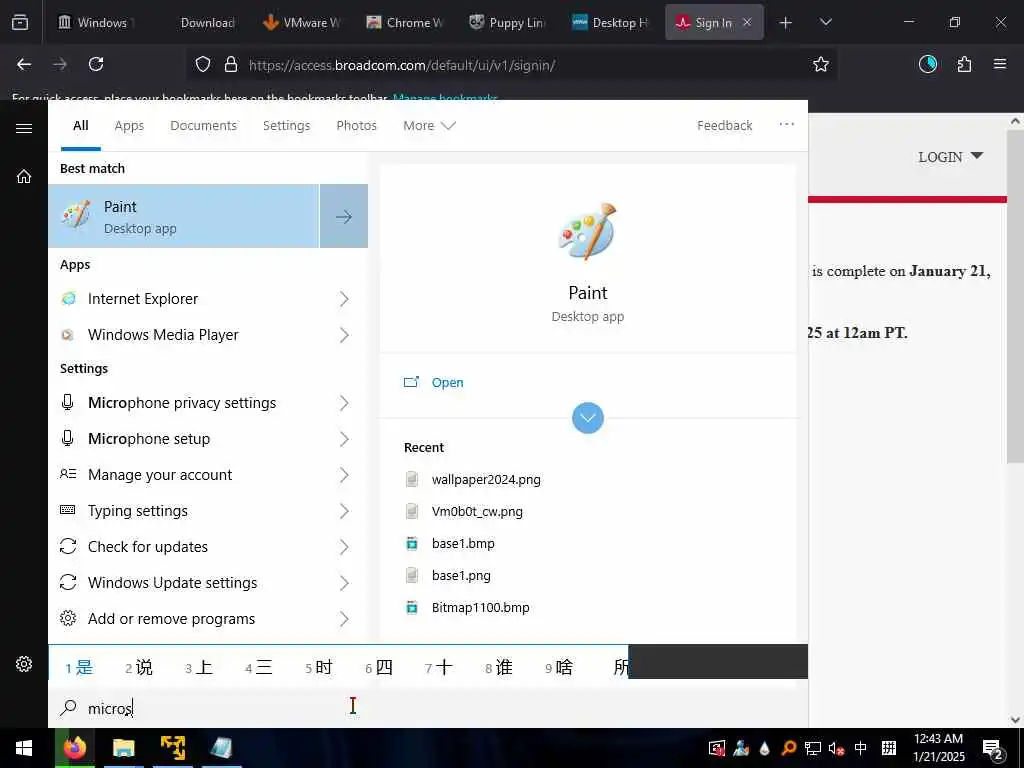Open recent file wallpaper2024.png
Screen dimensions: 1024x768
tap(486, 479)
